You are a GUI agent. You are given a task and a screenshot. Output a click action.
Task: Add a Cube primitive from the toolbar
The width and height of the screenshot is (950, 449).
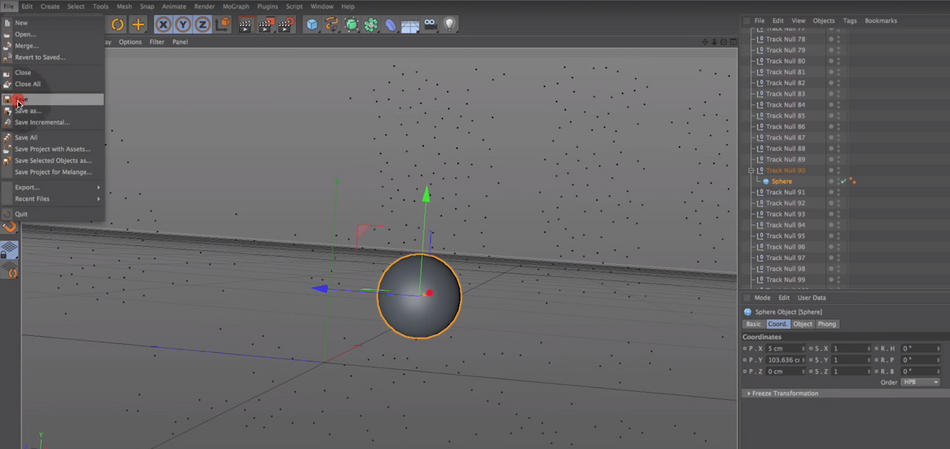click(x=311, y=25)
